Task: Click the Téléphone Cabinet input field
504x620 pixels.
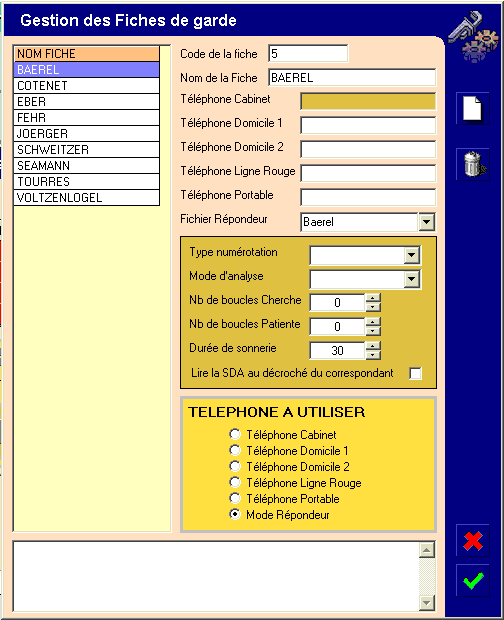Action: [x=368, y=101]
